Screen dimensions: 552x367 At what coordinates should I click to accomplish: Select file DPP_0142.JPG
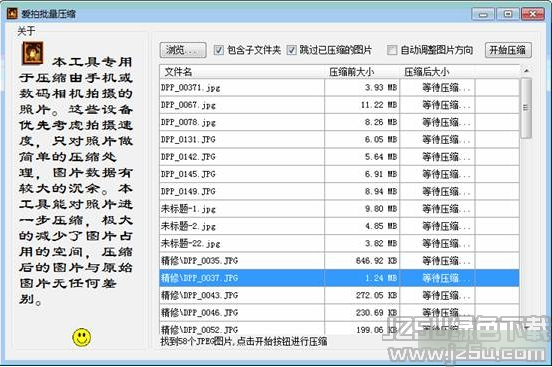(x=339, y=156)
